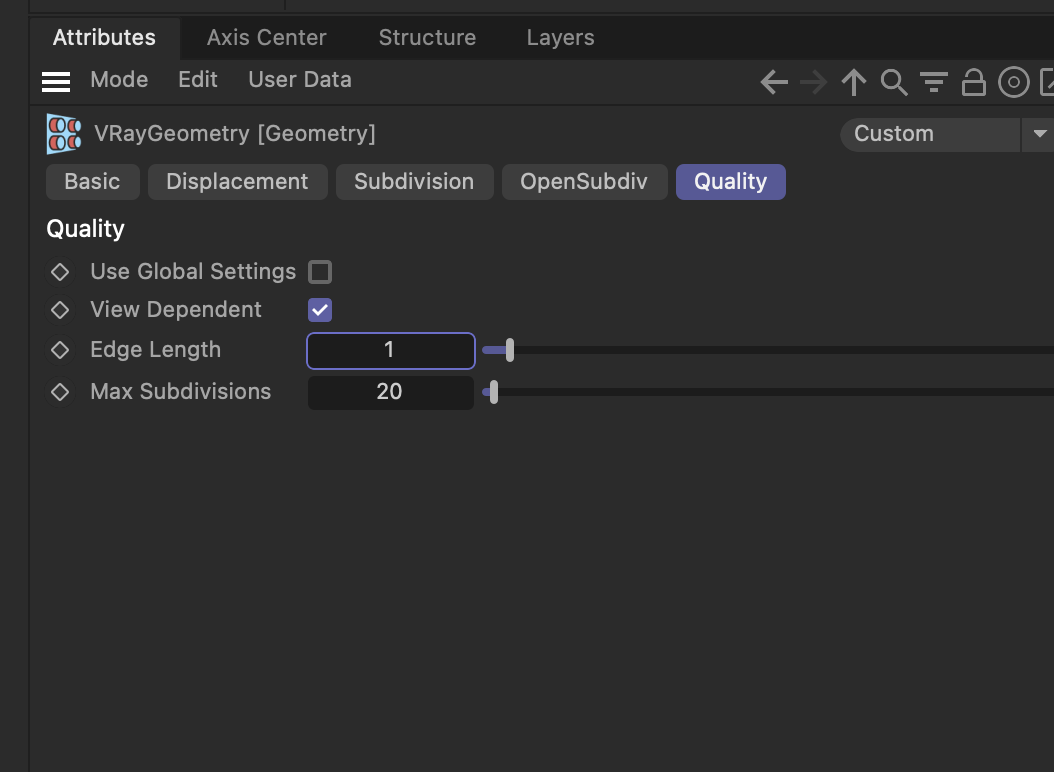This screenshot has height=772, width=1054.
Task: Switch to the Axis Center tab
Action: tap(267, 38)
